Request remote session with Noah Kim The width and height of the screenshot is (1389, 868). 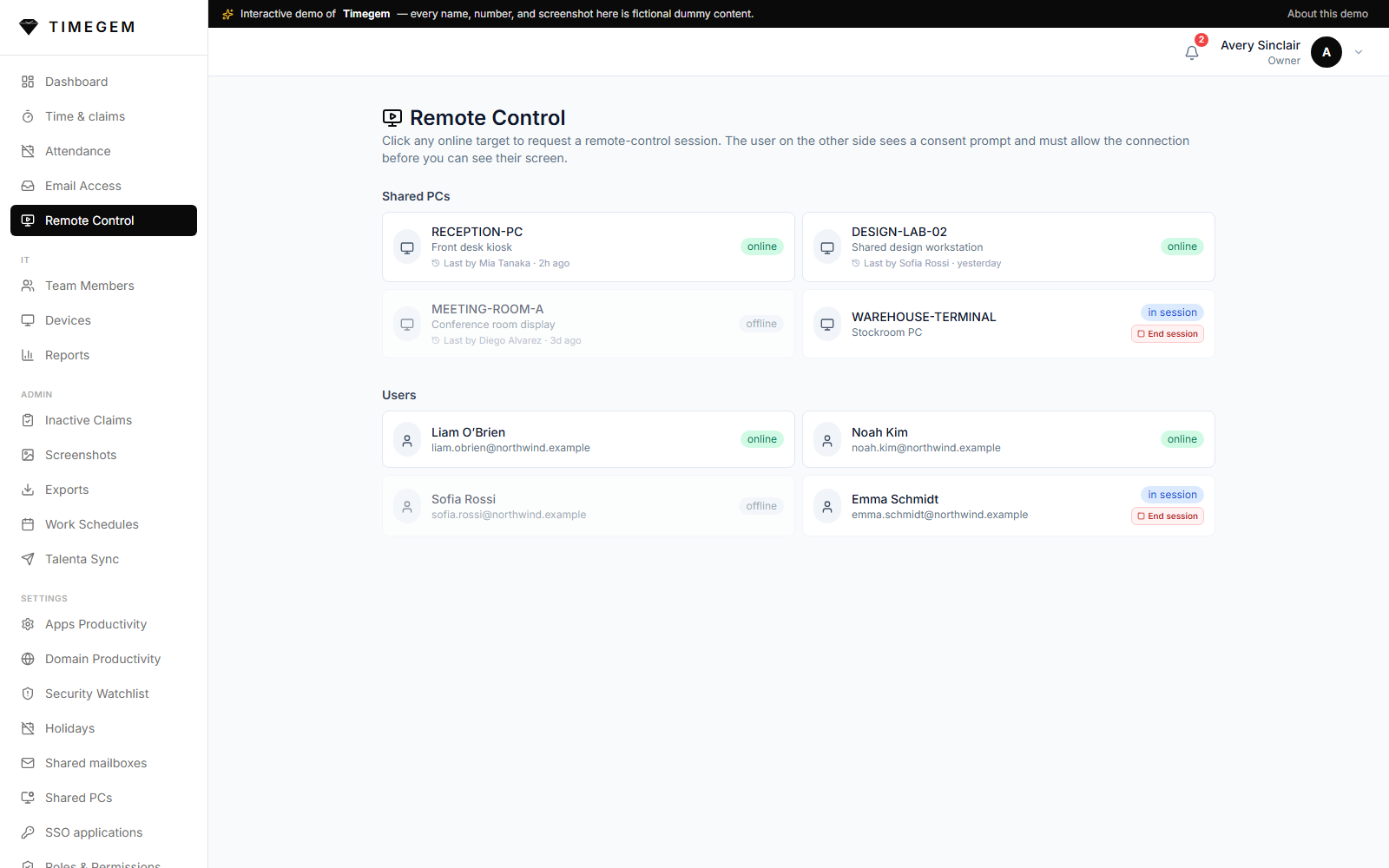1009,439
